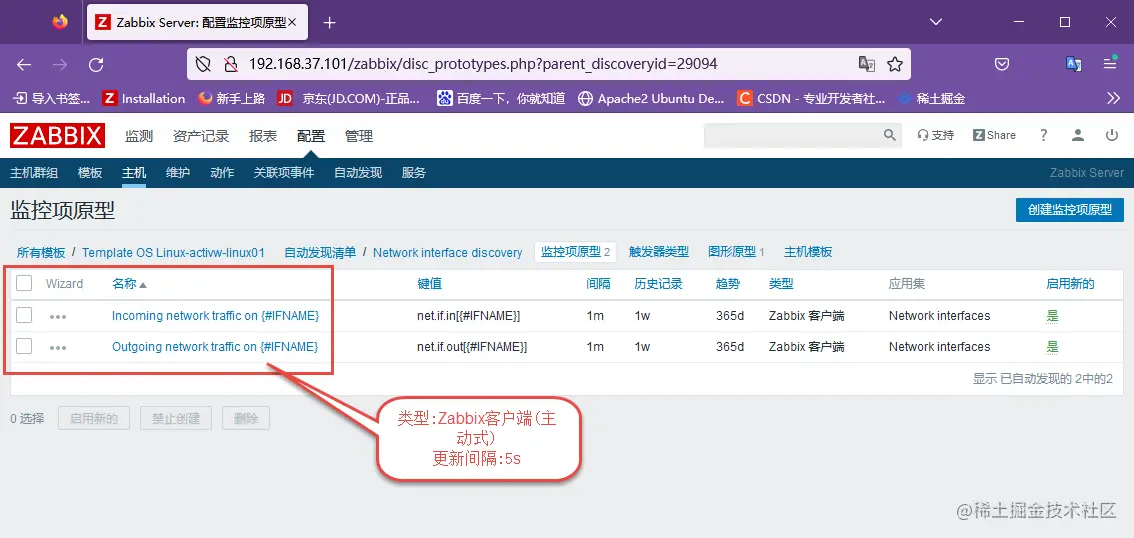The height and width of the screenshot is (538, 1134).
Task: Go to 动作 submenu
Action: point(222,173)
